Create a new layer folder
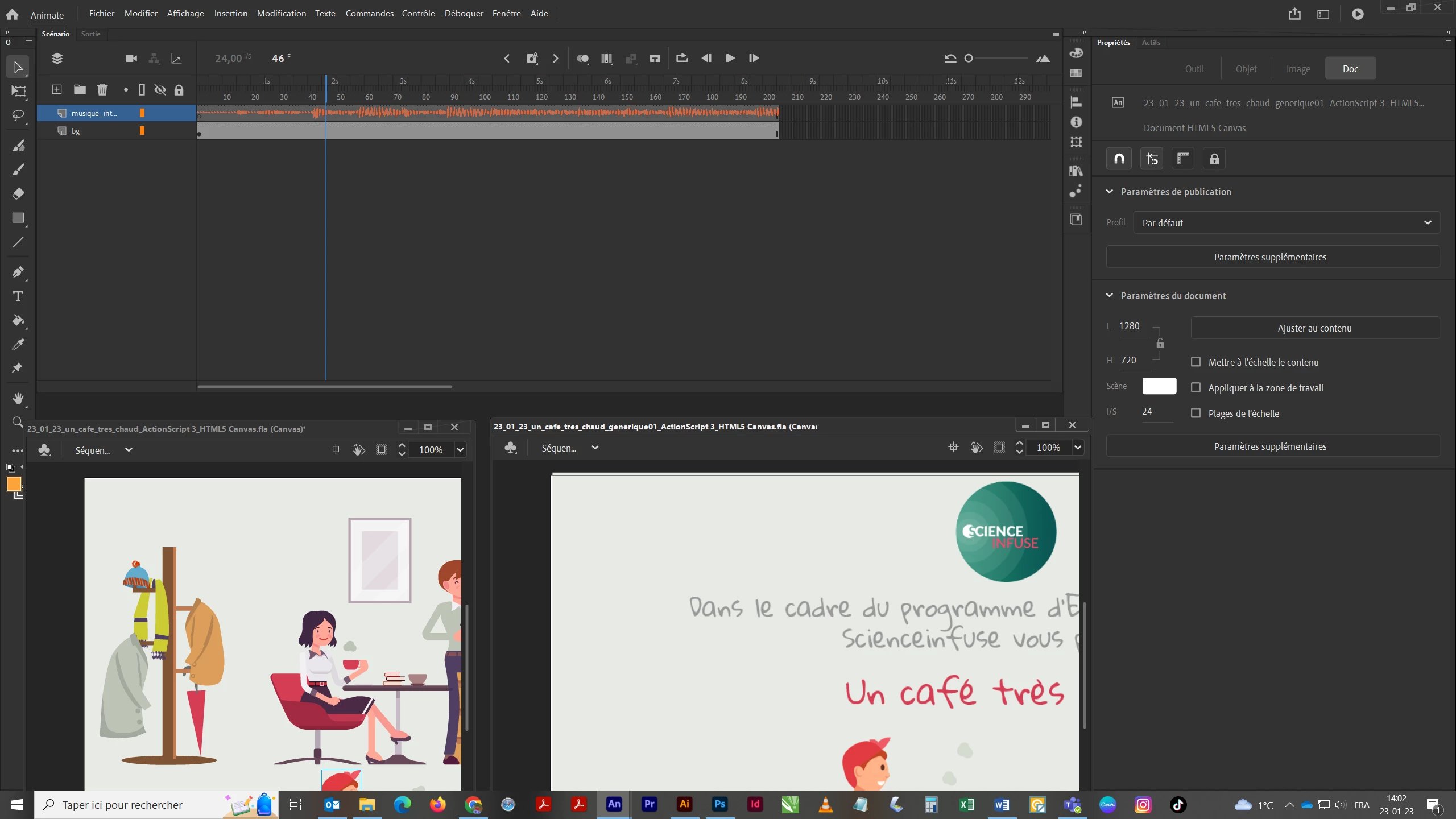 point(80,90)
